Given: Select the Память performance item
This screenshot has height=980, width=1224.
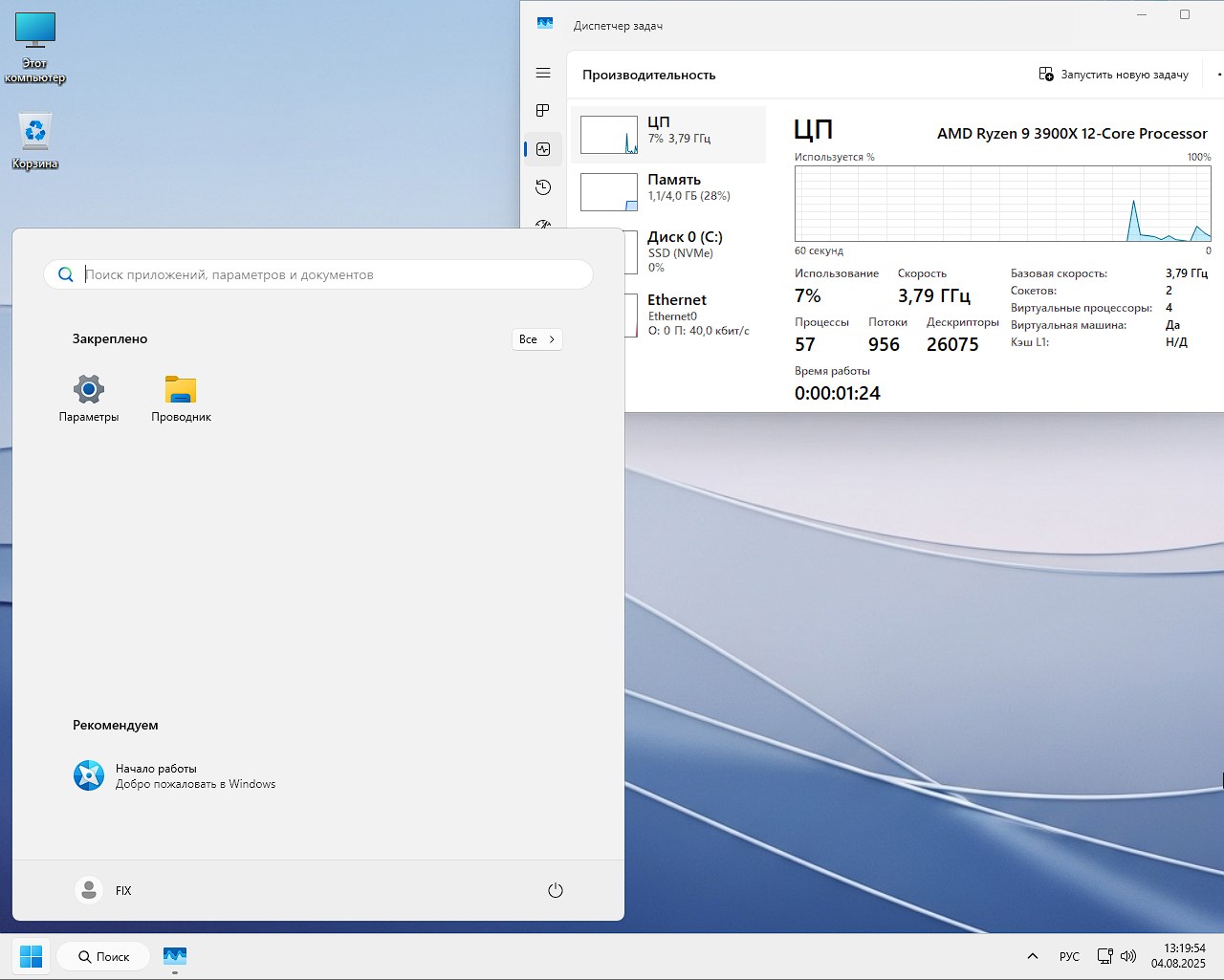Looking at the screenshot, I should pos(668,192).
